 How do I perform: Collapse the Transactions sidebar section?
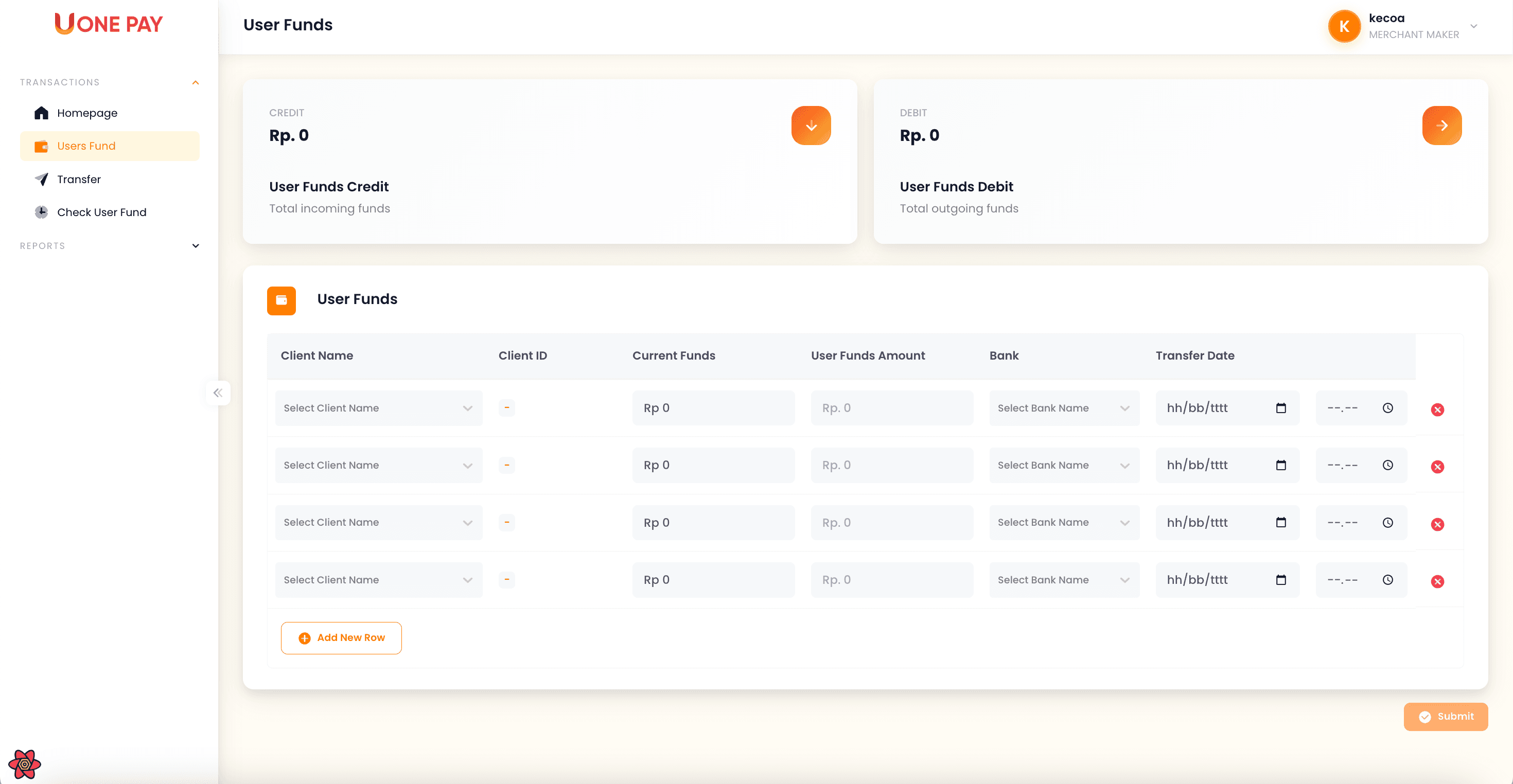click(196, 82)
